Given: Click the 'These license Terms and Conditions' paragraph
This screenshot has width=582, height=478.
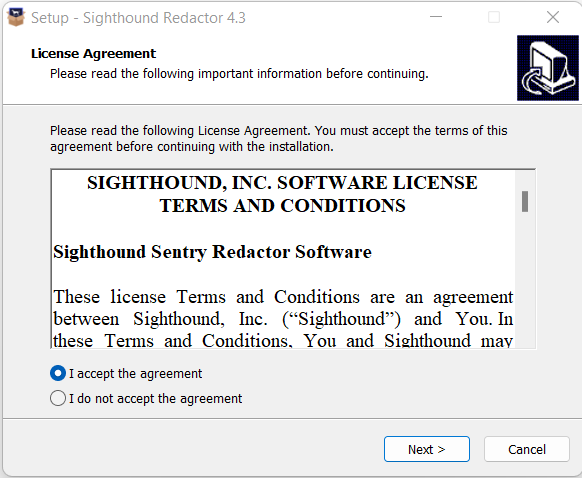Looking at the screenshot, I should pyautogui.click(x=283, y=319).
